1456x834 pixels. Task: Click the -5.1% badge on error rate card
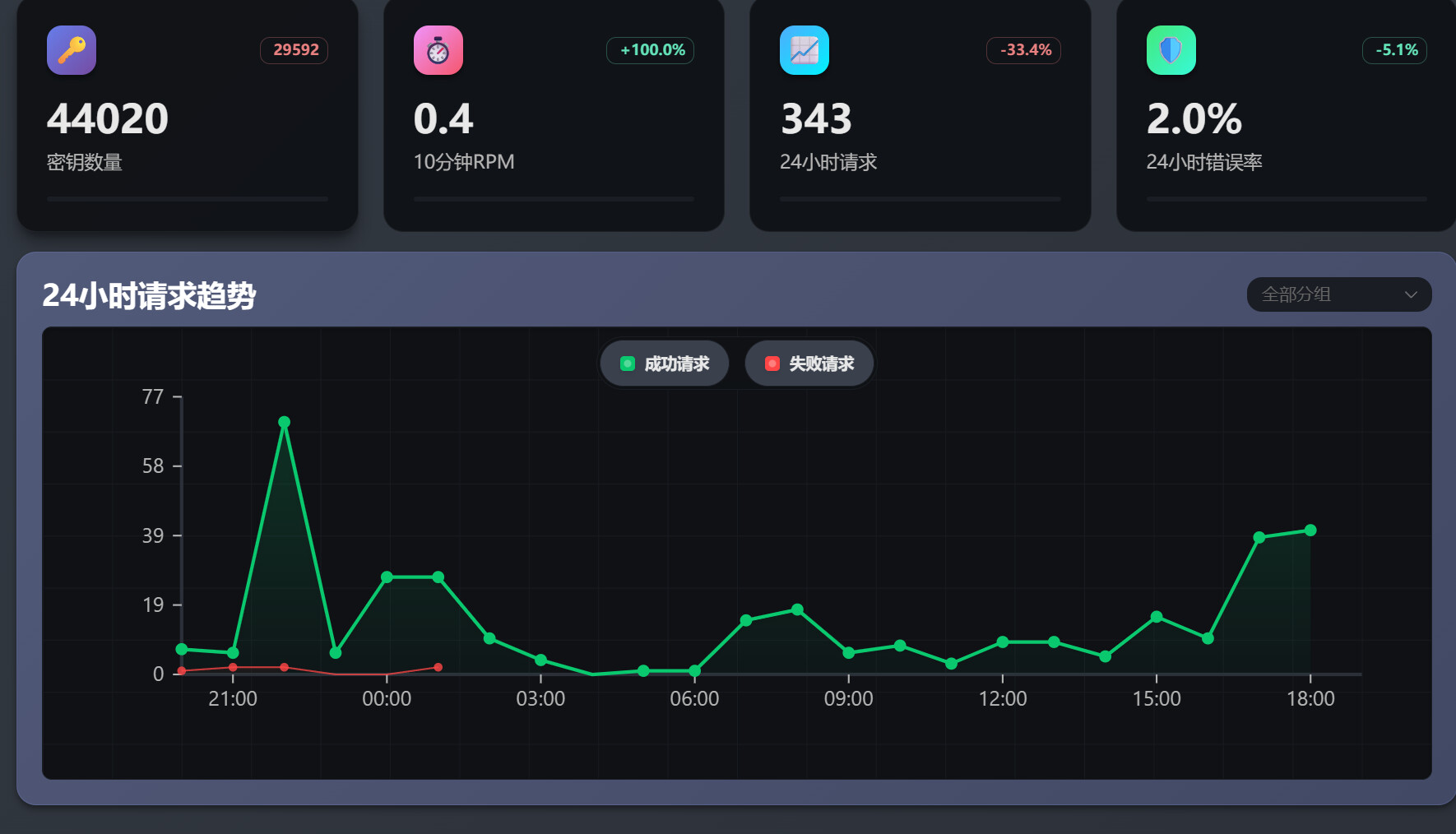pos(1395,50)
